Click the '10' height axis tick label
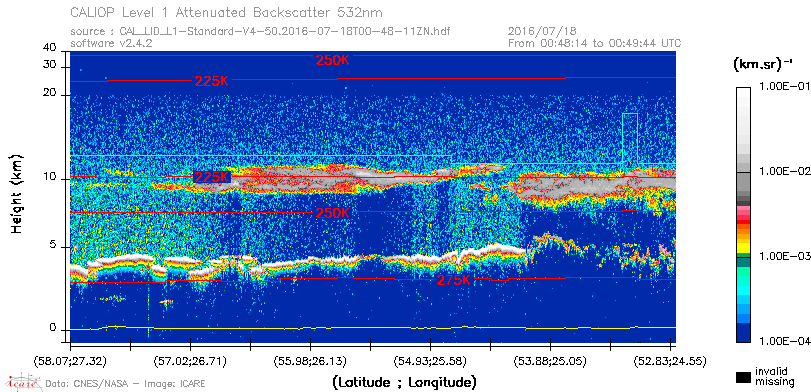 (50, 177)
